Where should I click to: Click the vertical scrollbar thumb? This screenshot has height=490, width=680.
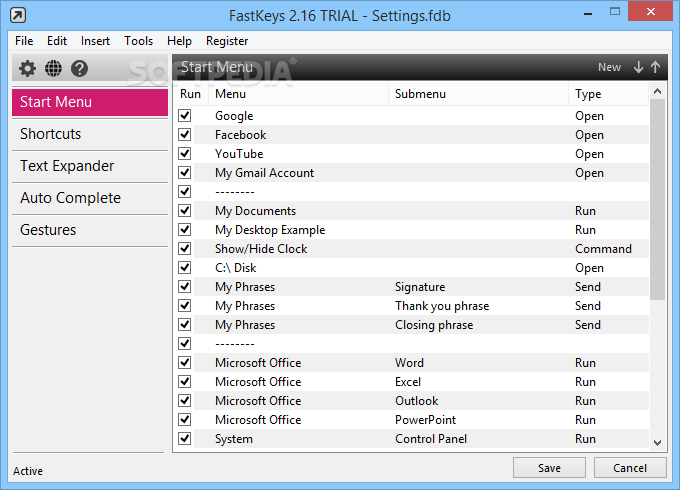(657, 199)
